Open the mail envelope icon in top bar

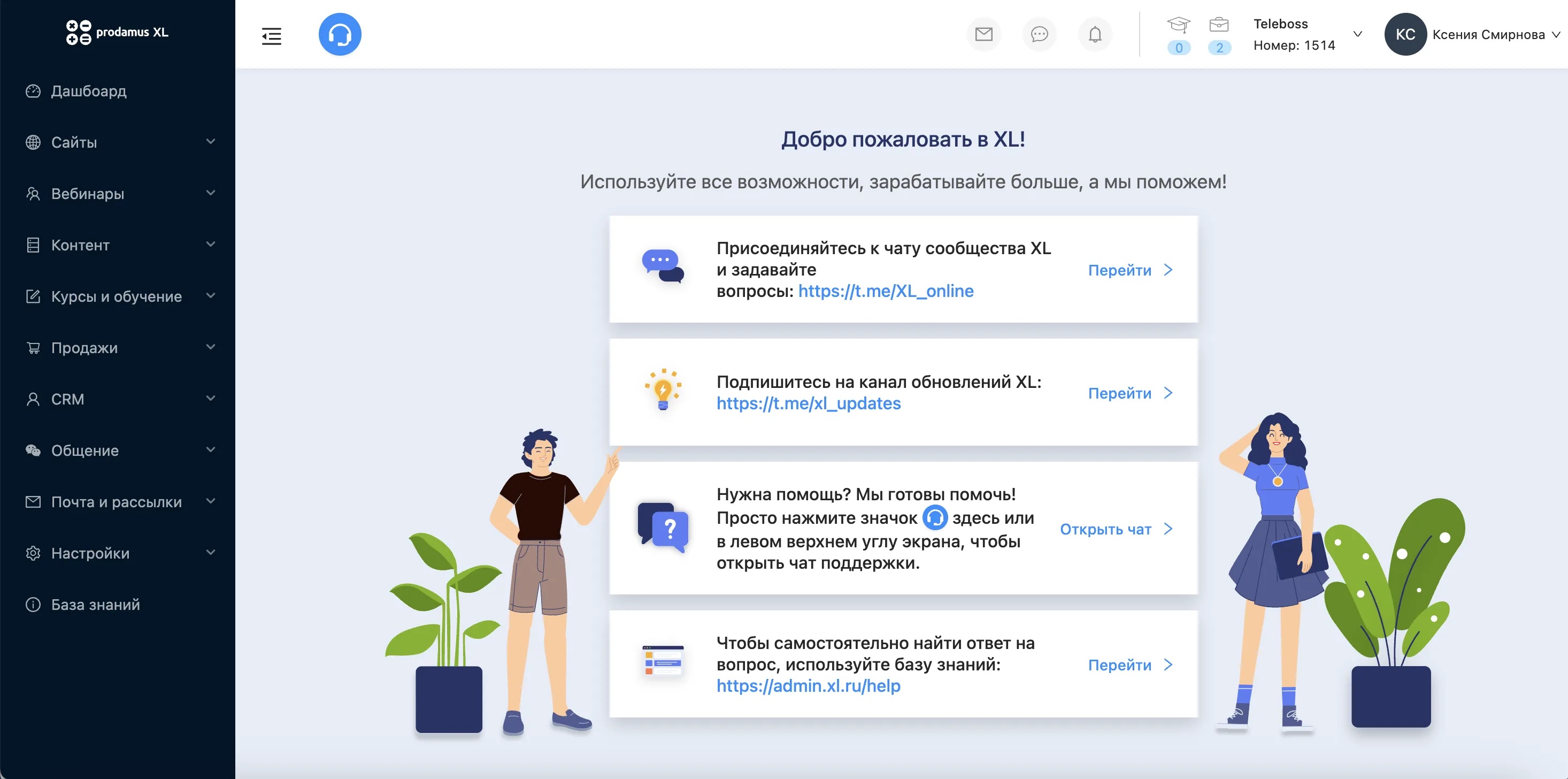coord(984,34)
